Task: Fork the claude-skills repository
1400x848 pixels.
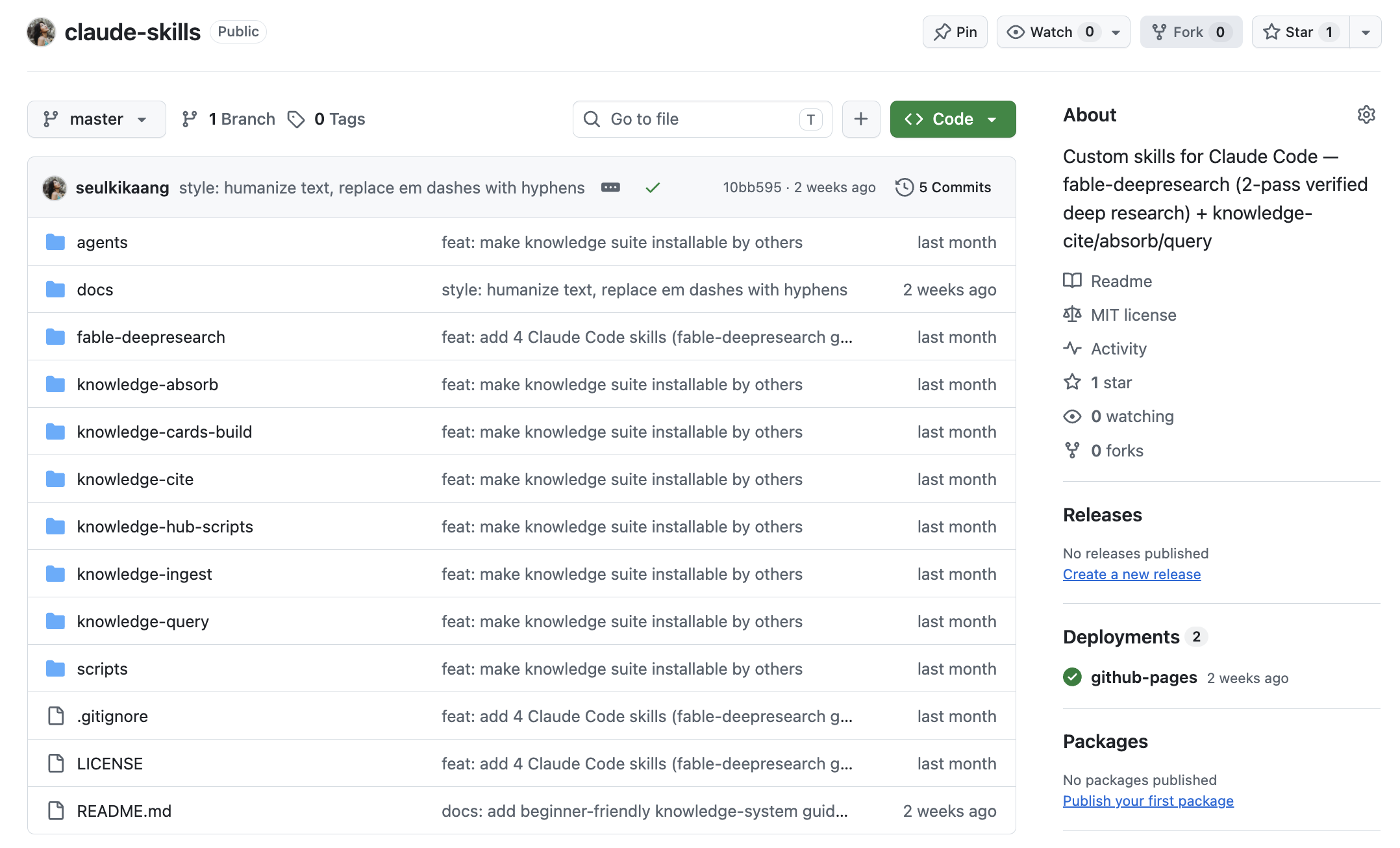Action: click(x=1190, y=32)
